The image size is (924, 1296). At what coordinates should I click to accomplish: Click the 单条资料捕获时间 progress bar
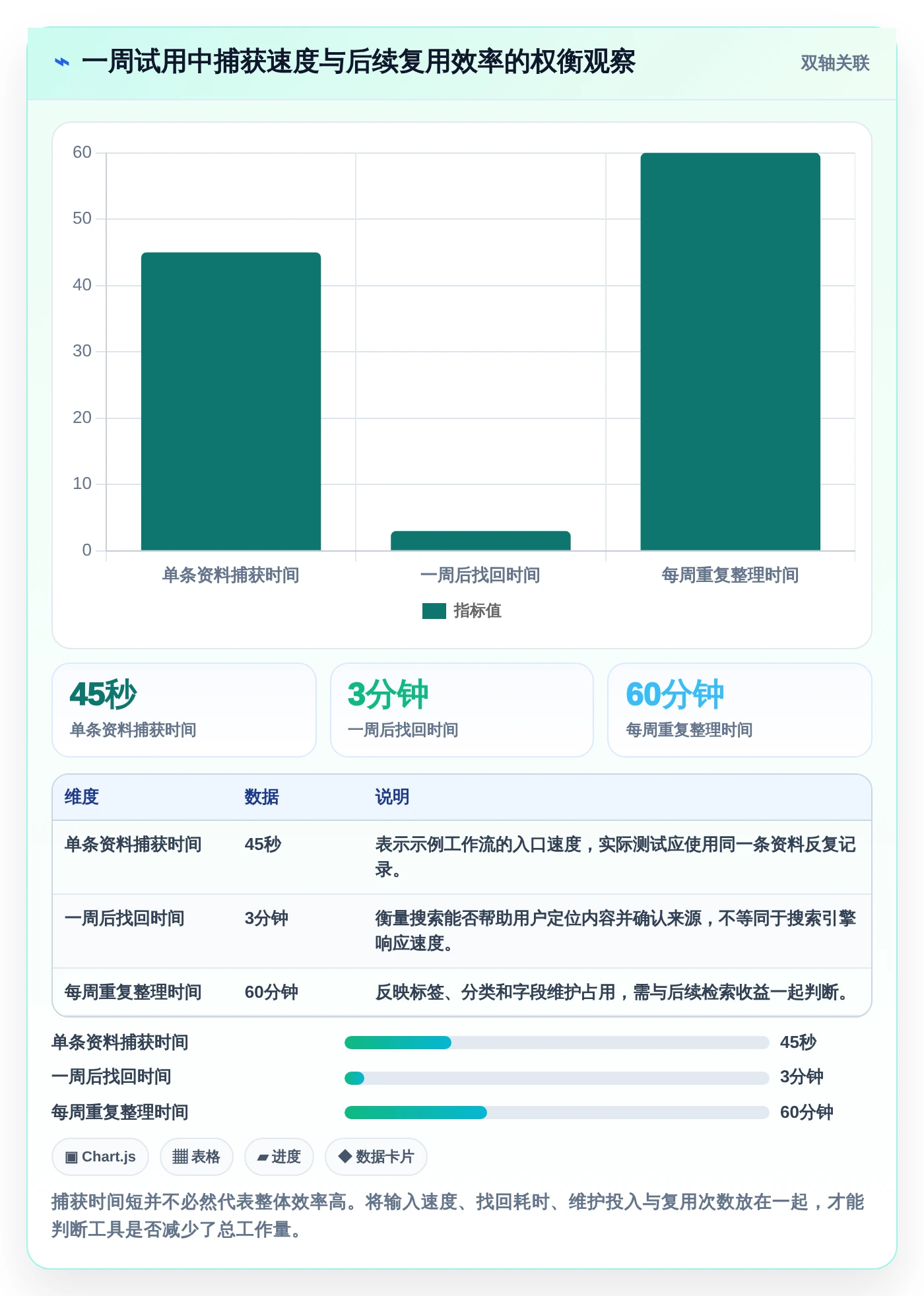[557, 1043]
